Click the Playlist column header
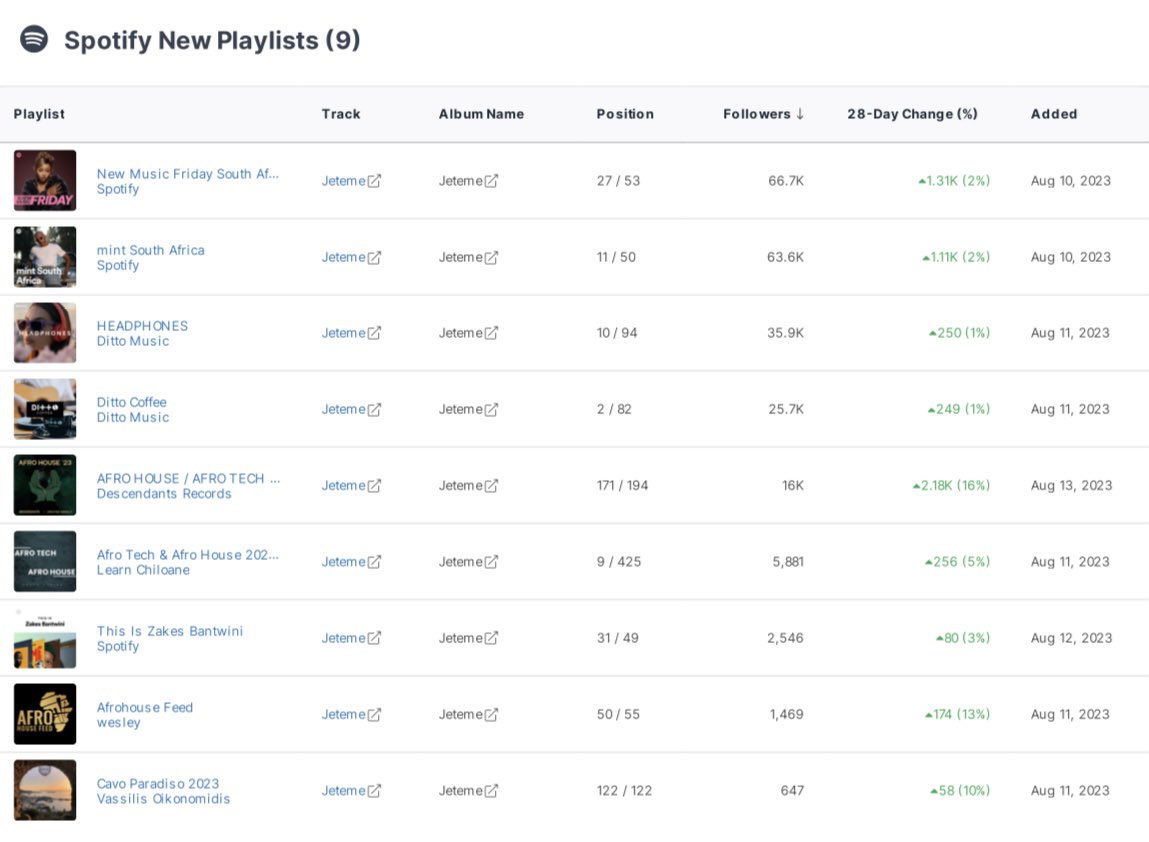Viewport: 1149px width, 842px height. point(39,114)
